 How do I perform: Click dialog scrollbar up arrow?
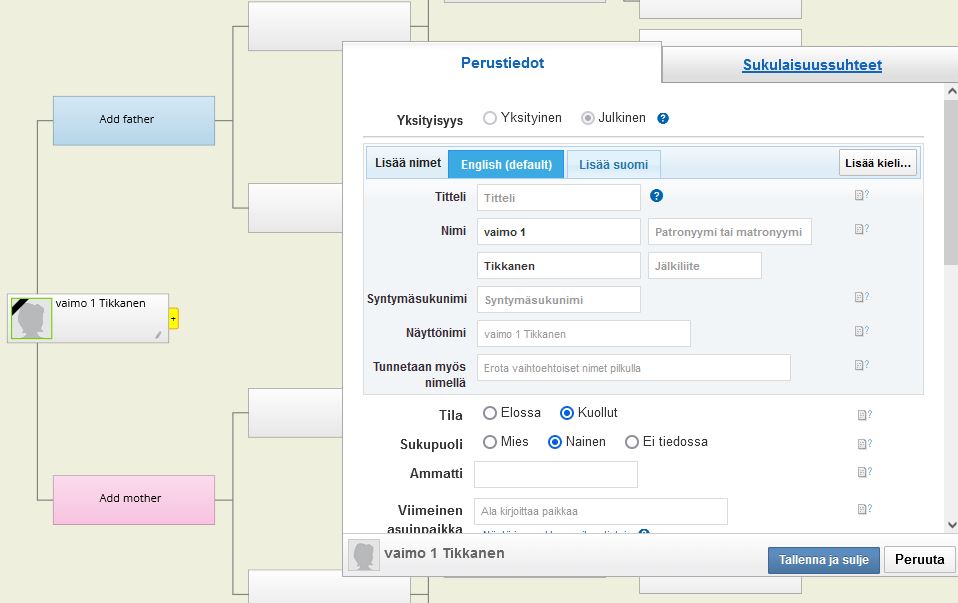tap(951, 92)
